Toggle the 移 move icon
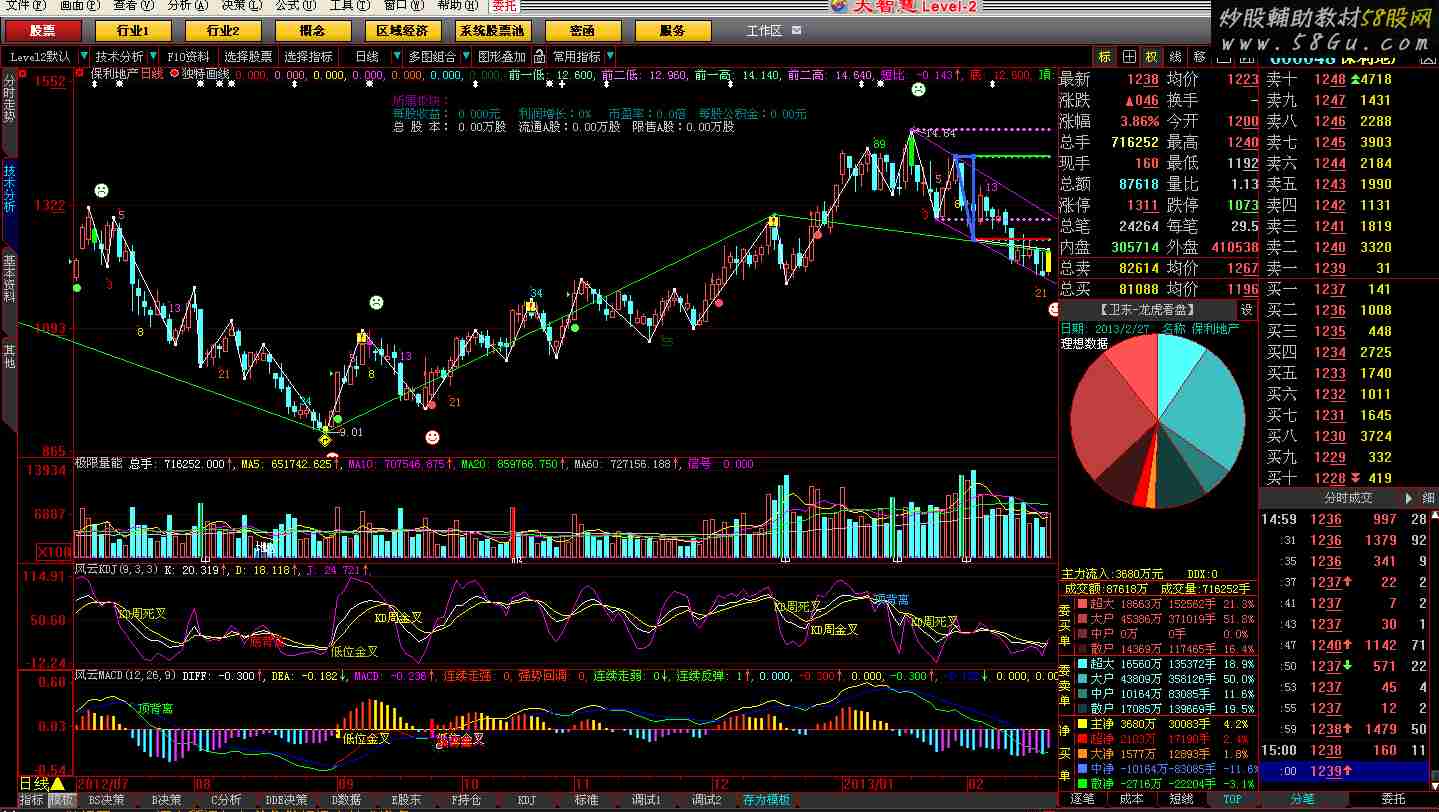1439x812 pixels. point(1199,57)
